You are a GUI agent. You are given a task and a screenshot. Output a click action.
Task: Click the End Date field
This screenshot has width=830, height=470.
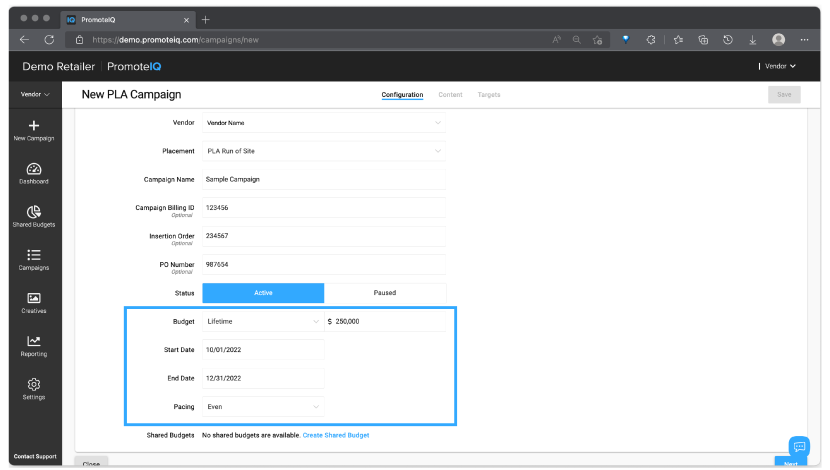263,378
